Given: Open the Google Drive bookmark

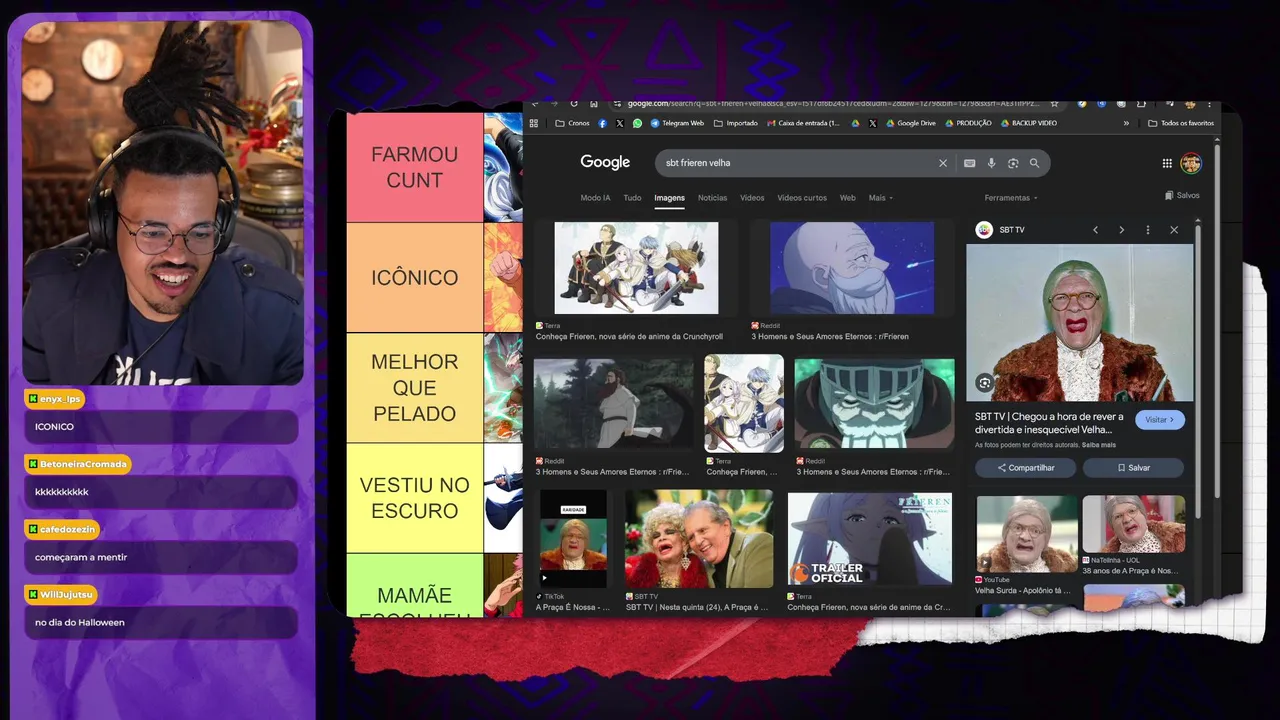Looking at the screenshot, I should (x=910, y=123).
